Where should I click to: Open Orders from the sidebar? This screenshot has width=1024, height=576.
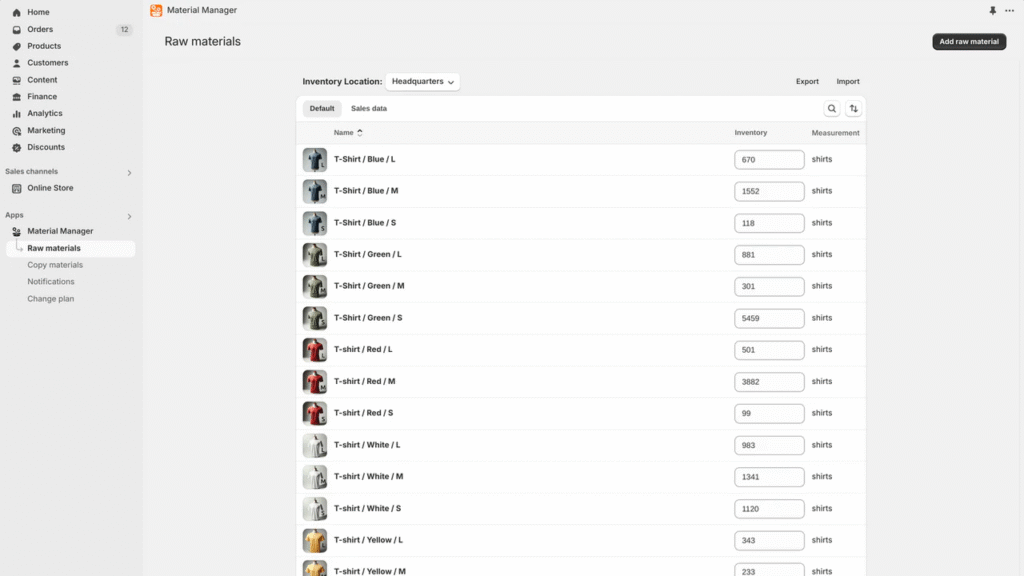pos(40,29)
